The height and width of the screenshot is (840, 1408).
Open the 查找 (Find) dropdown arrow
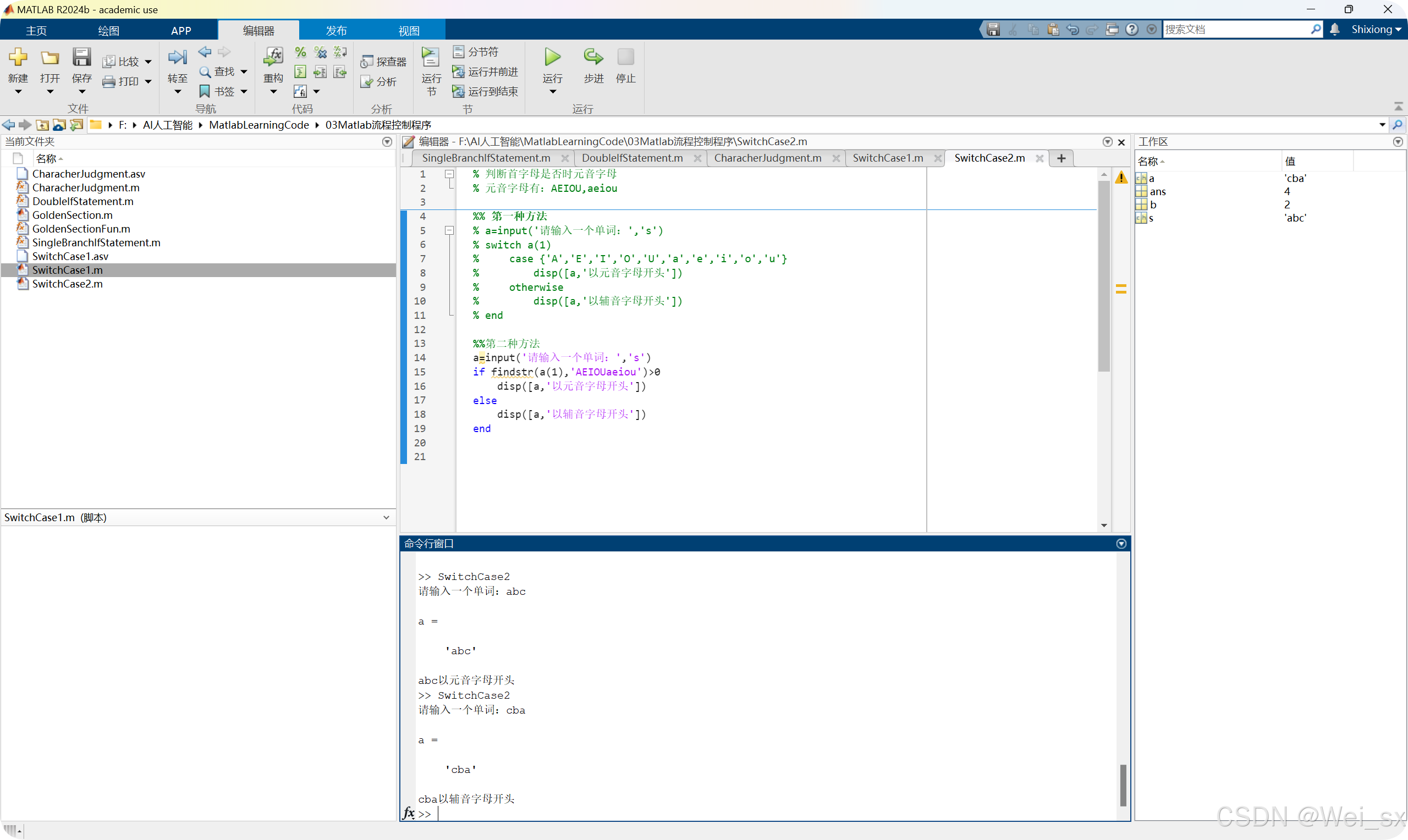point(244,71)
